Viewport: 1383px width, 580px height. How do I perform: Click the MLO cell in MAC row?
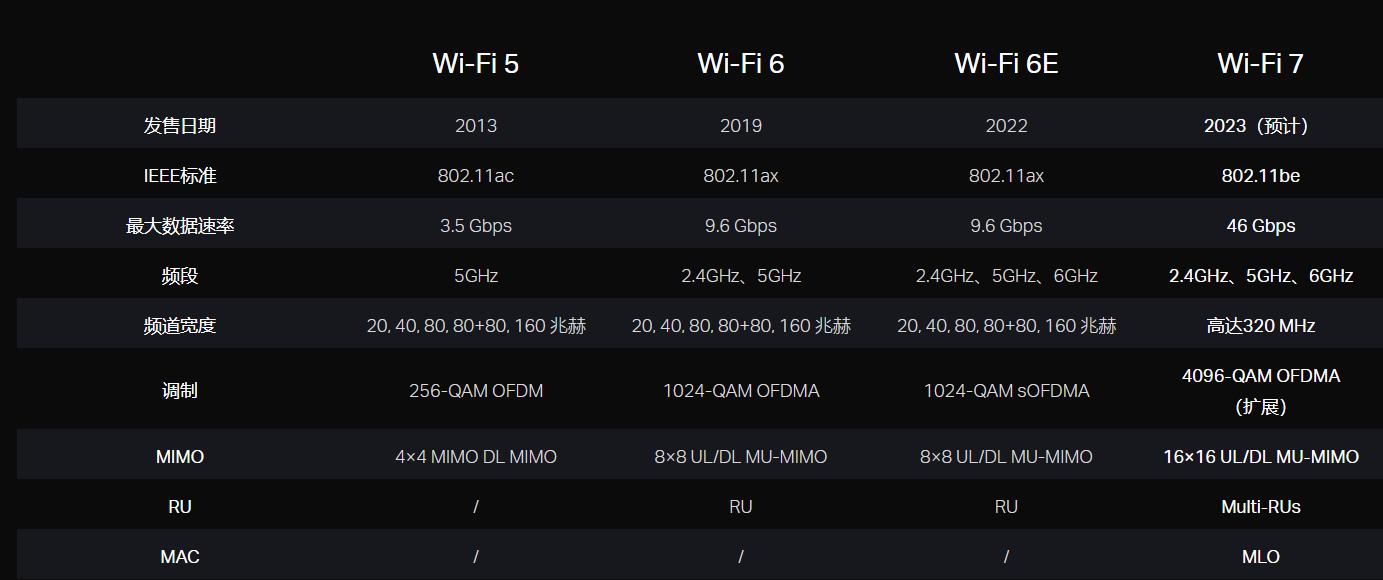pos(1260,557)
